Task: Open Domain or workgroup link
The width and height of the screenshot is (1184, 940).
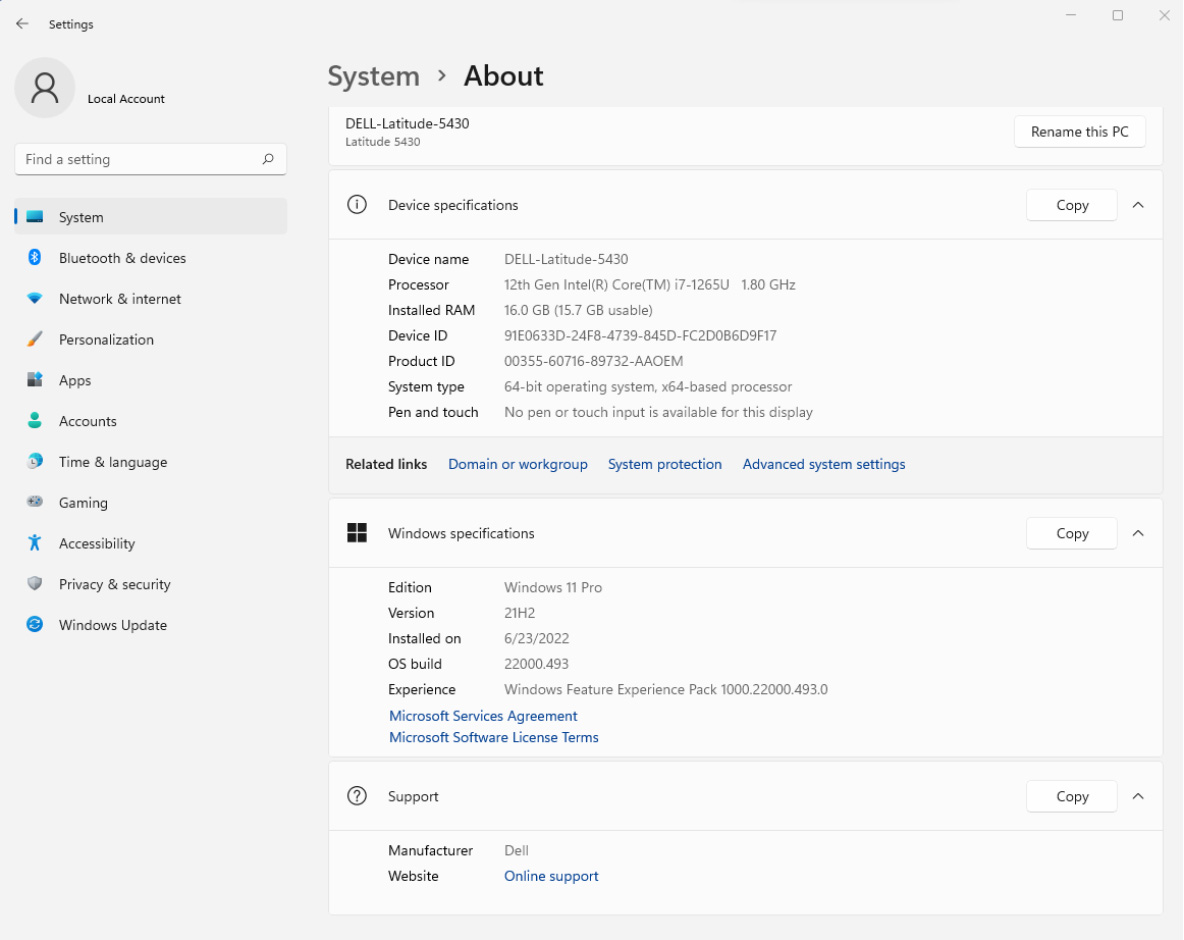Action: tap(517, 464)
